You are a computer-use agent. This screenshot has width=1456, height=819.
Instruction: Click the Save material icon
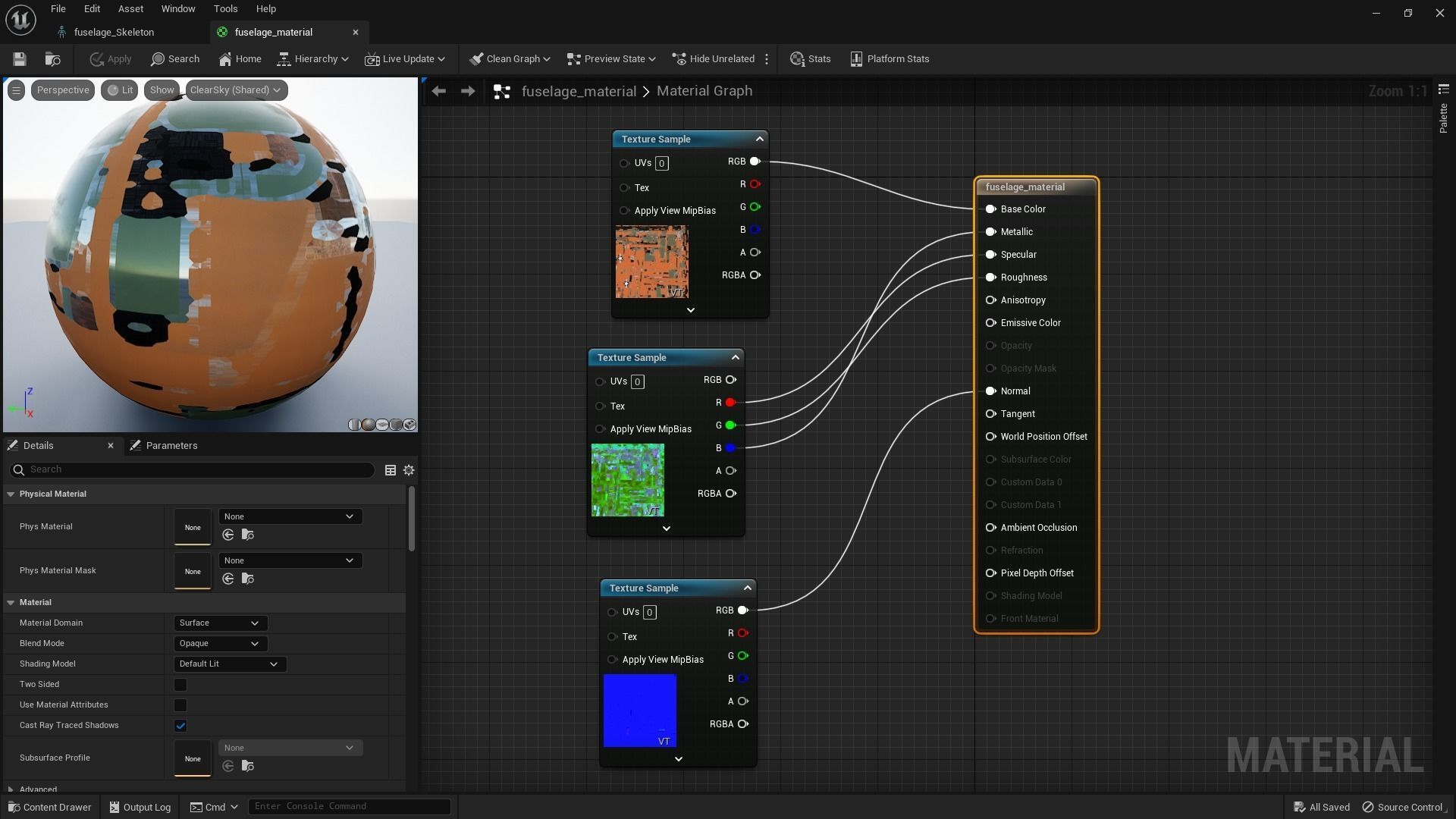coord(20,59)
